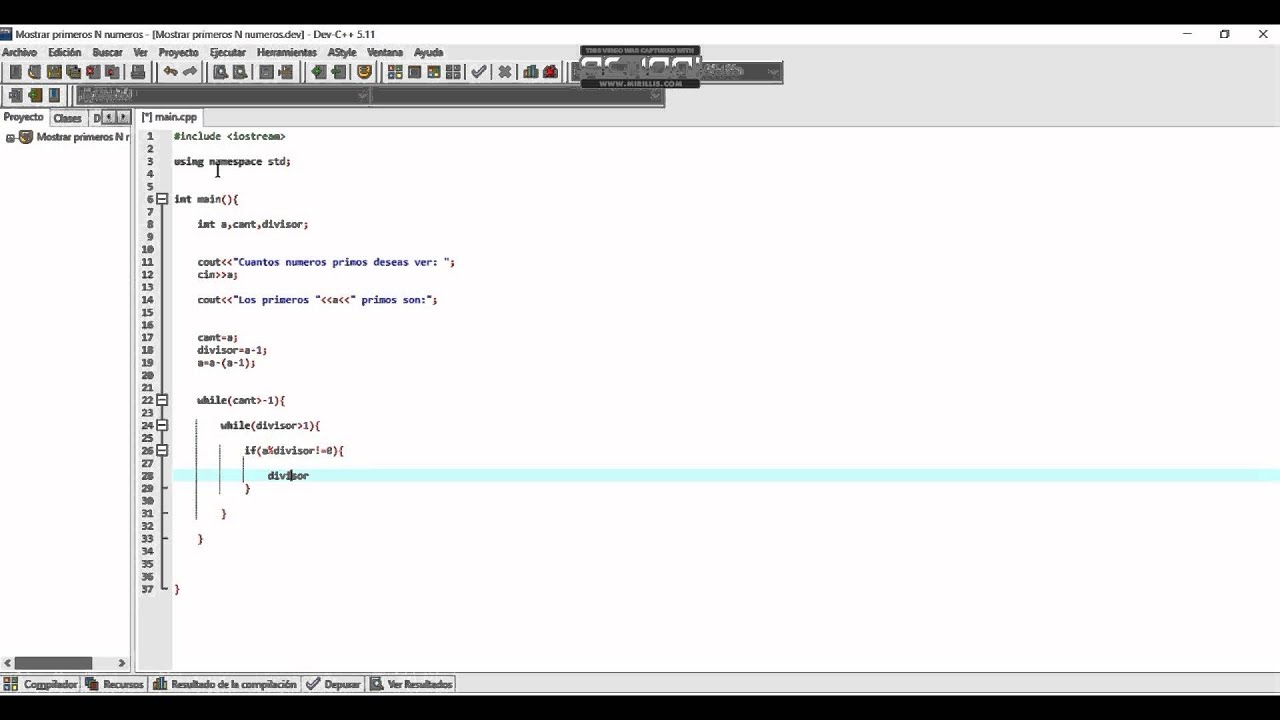
Task: Click the New file toolbar icon
Action: (15, 72)
